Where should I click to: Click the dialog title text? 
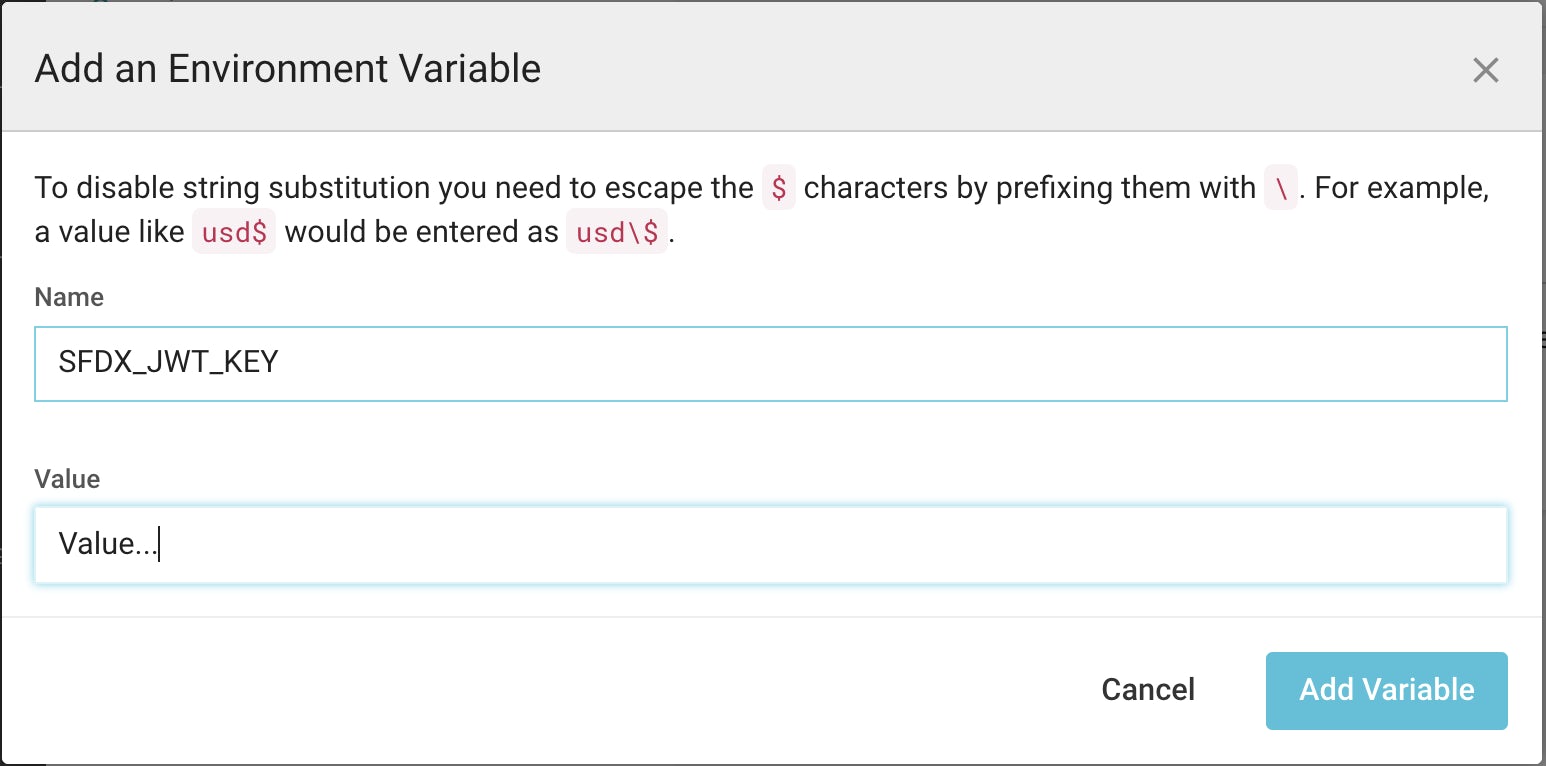click(288, 68)
